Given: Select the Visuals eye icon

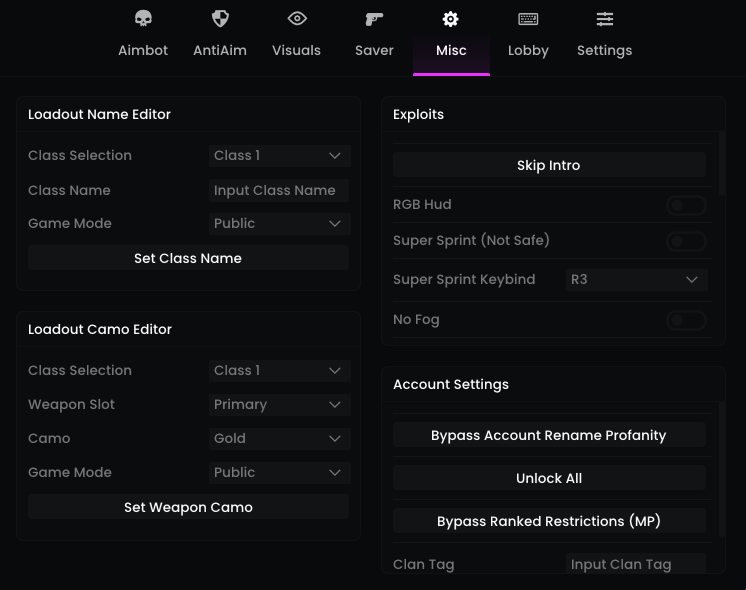Looking at the screenshot, I should 297,19.
